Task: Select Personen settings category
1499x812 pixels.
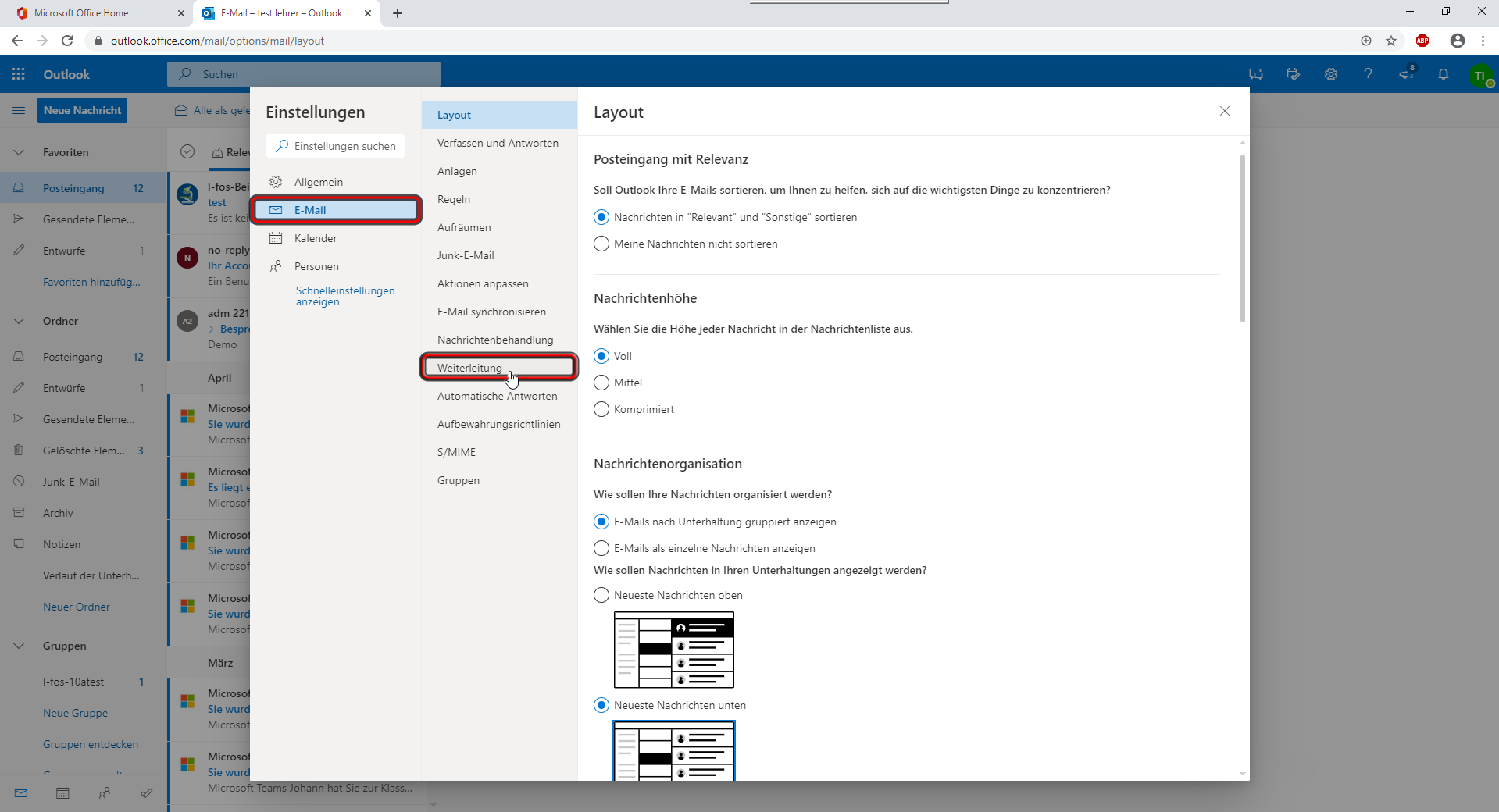Action: tap(316, 265)
